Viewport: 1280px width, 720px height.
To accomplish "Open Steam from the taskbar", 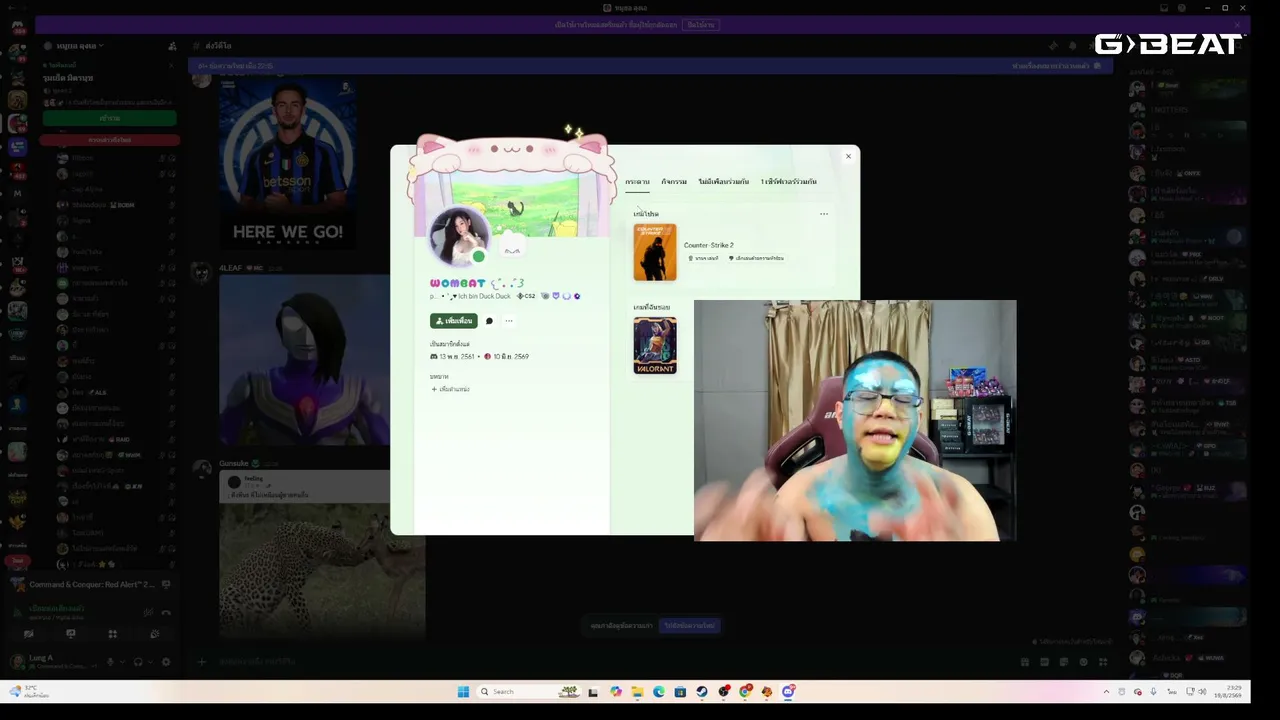I will 702,692.
